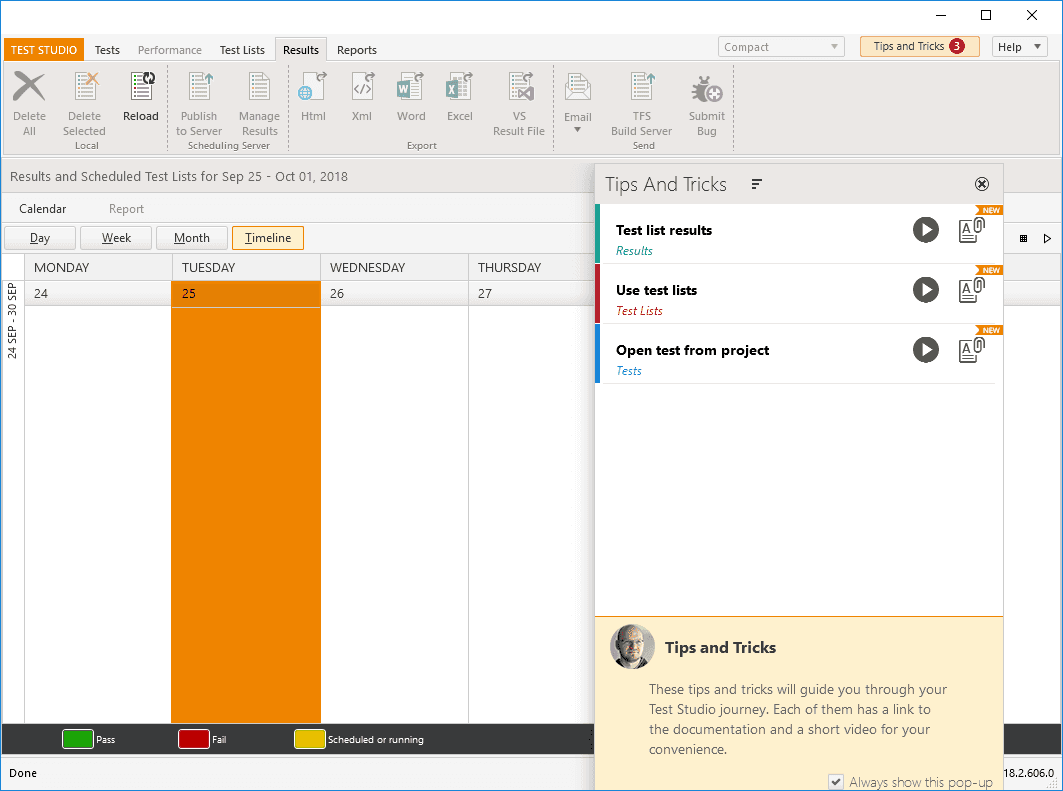The height and width of the screenshot is (791, 1063).
Task: Click the sort icon in Tips And Tricks header
Action: pyautogui.click(x=757, y=184)
